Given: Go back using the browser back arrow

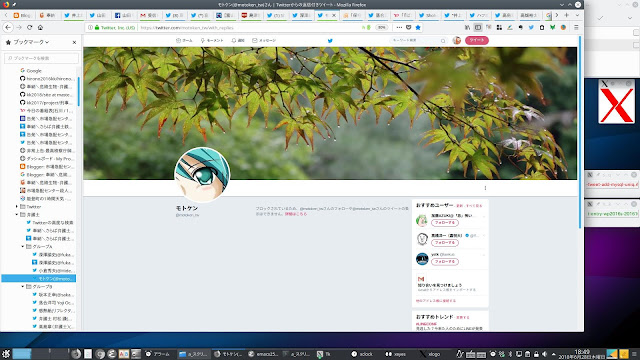Looking at the screenshot, I should click(8, 27).
